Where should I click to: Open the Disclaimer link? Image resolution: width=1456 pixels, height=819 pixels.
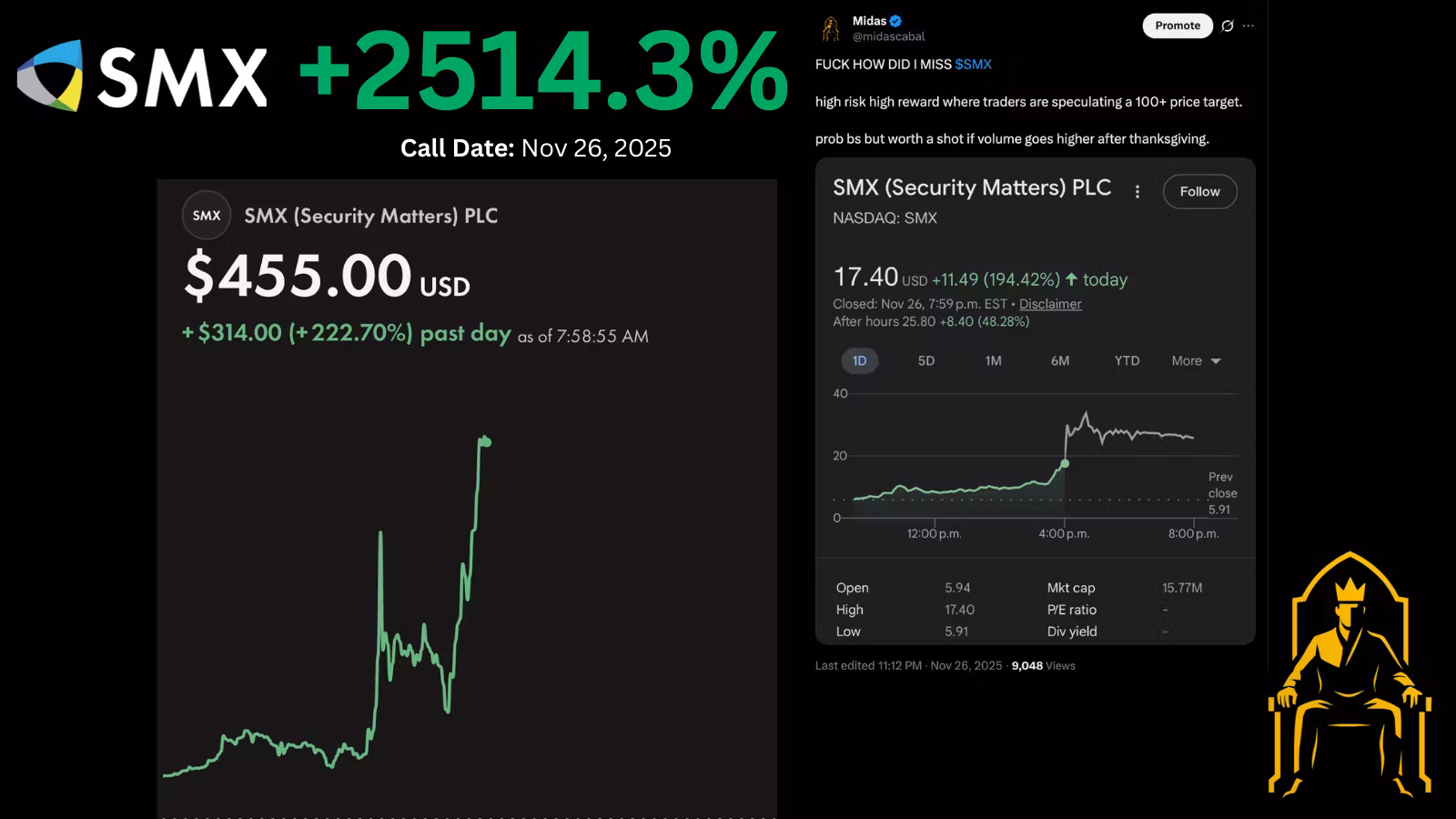point(1050,304)
